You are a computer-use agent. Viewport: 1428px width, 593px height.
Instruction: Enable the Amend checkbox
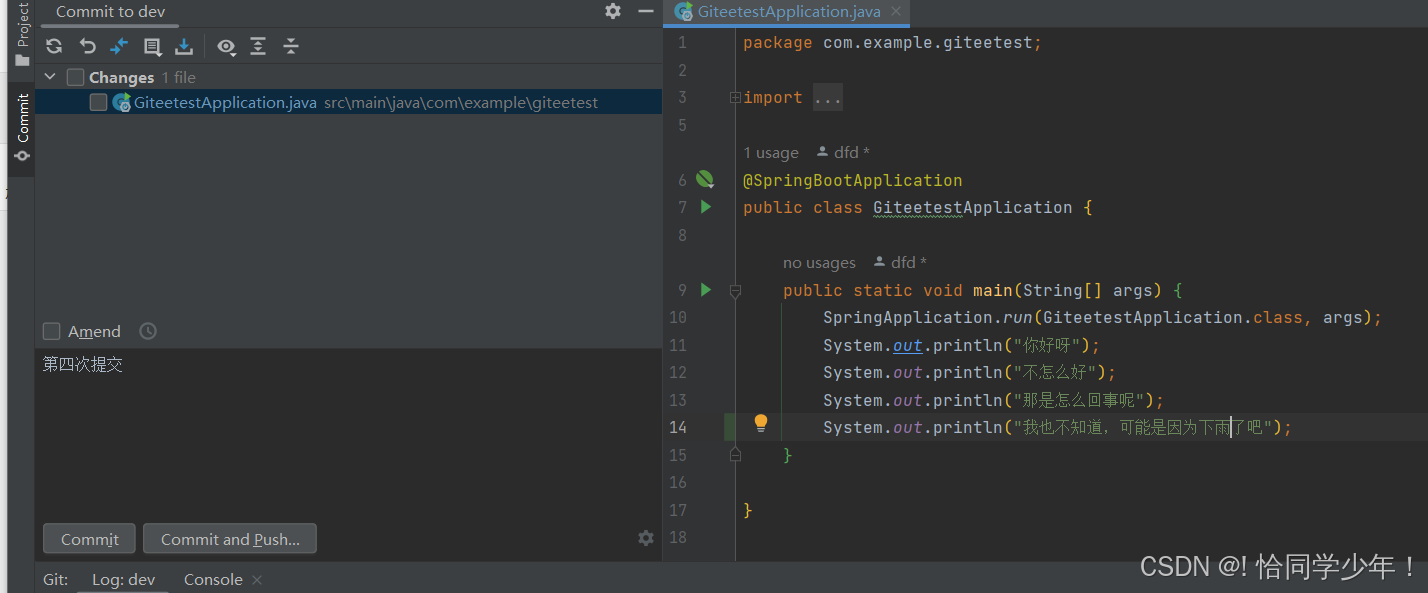51,331
